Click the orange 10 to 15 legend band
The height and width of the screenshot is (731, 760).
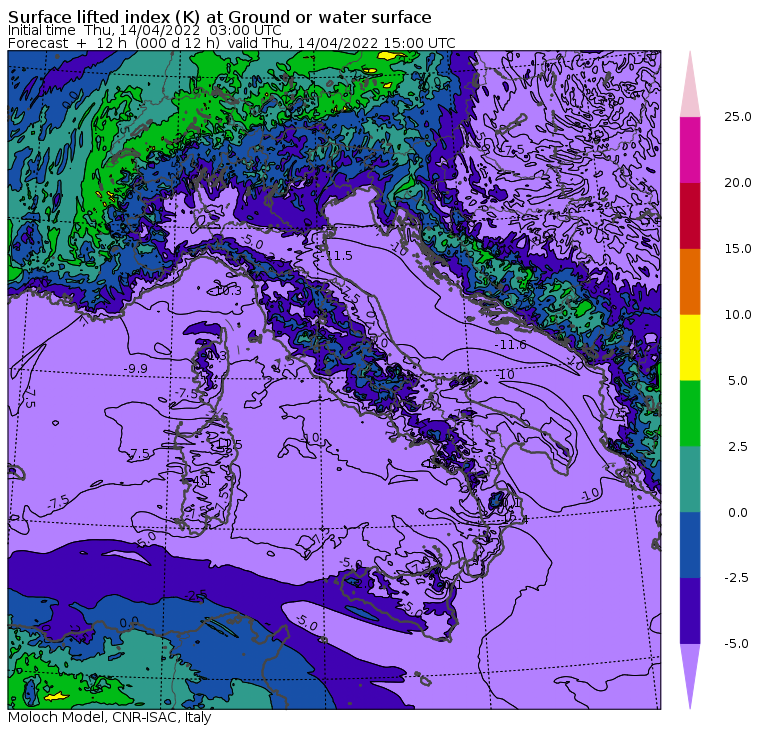[x=690, y=282]
